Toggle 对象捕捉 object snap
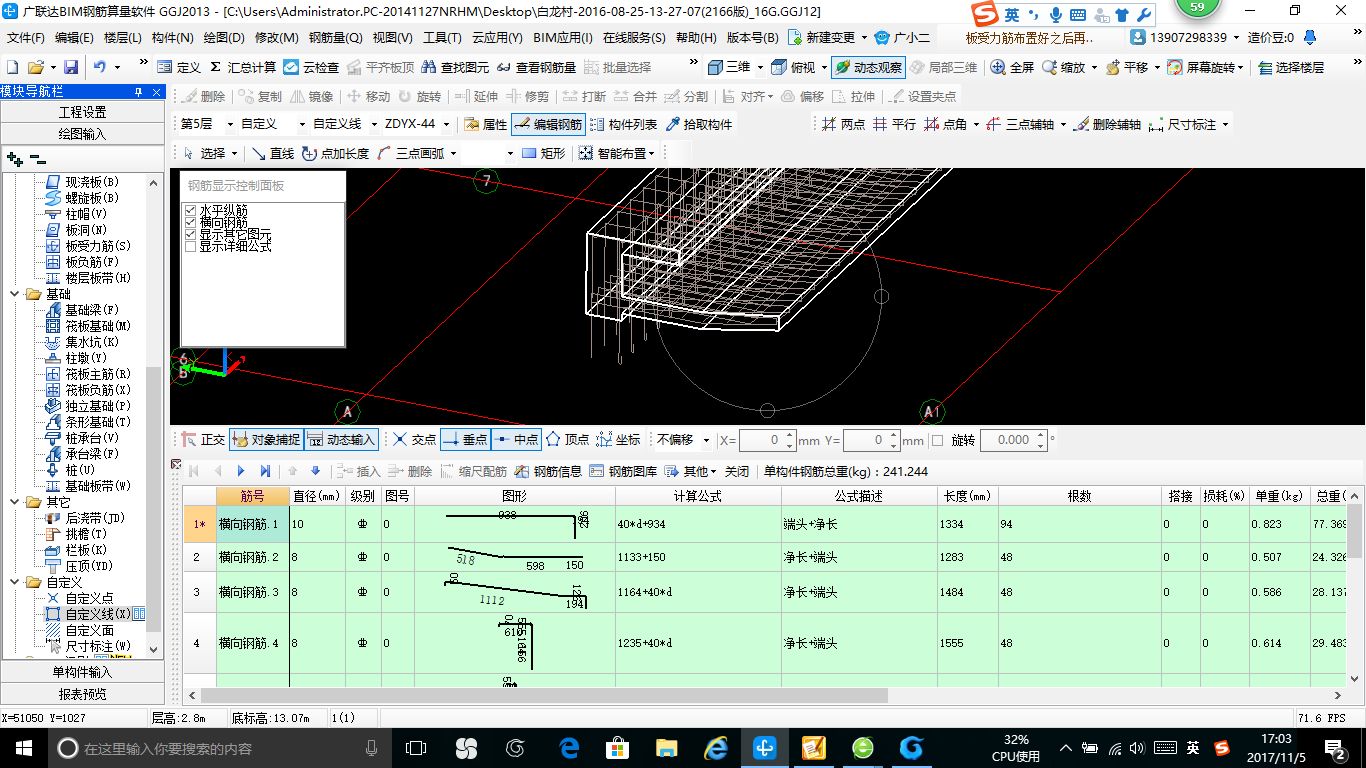Viewport: 1366px width, 768px height. pyautogui.click(x=266, y=440)
